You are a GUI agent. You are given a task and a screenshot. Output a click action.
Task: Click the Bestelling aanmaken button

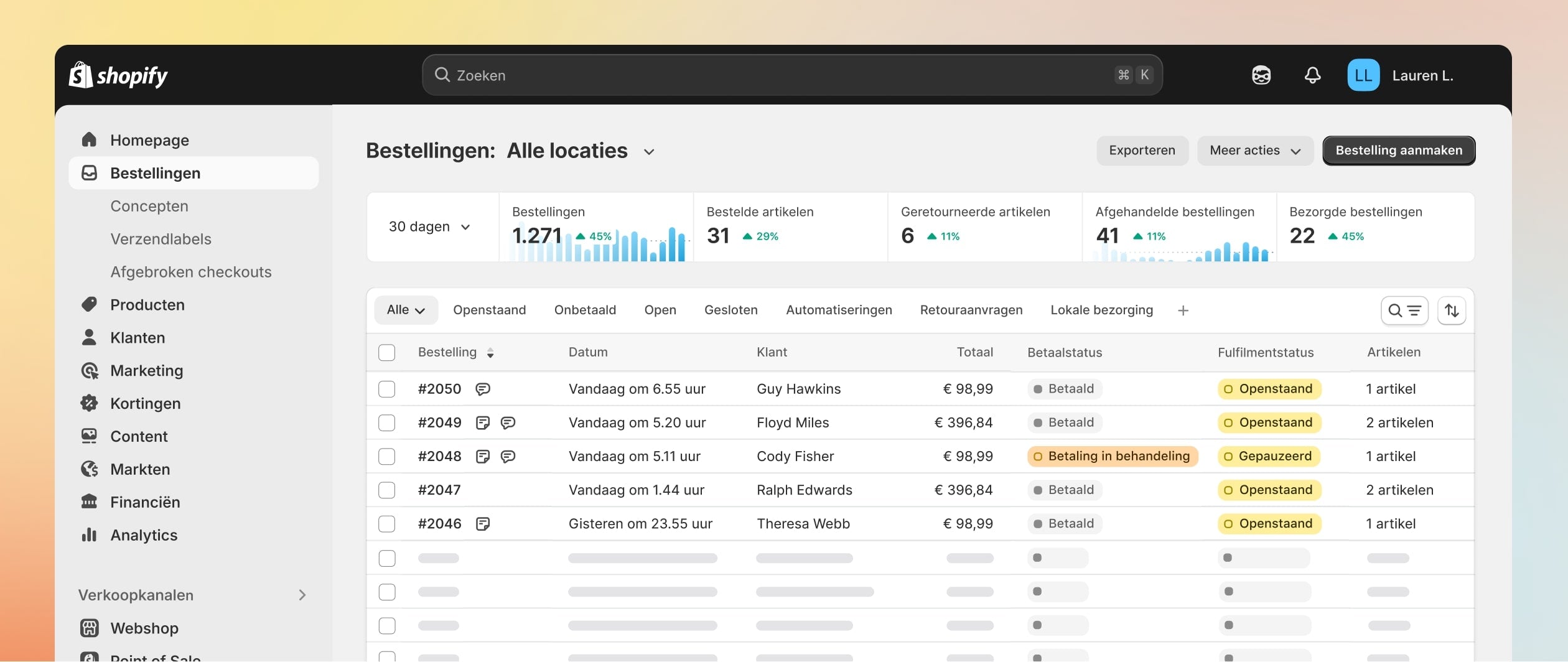pyautogui.click(x=1399, y=151)
